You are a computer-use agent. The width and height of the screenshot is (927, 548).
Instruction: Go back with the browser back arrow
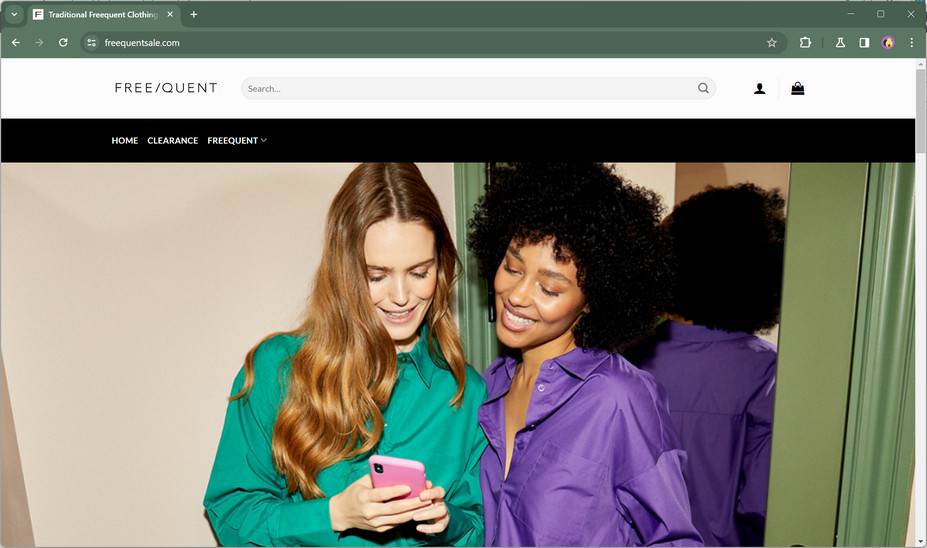pyautogui.click(x=16, y=43)
